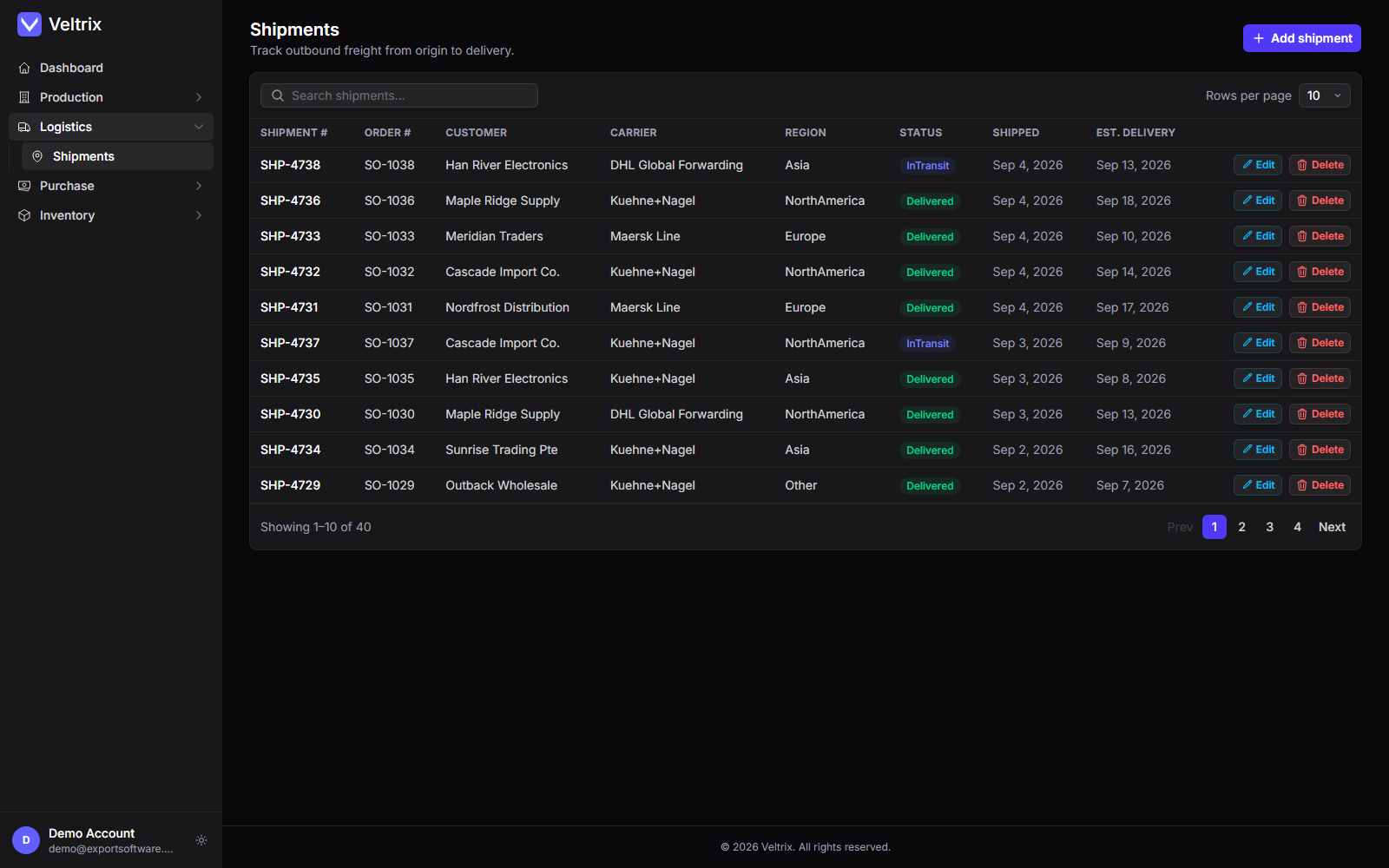The image size is (1389, 868).
Task: Go to pagination page 3
Action: point(1270,527)
